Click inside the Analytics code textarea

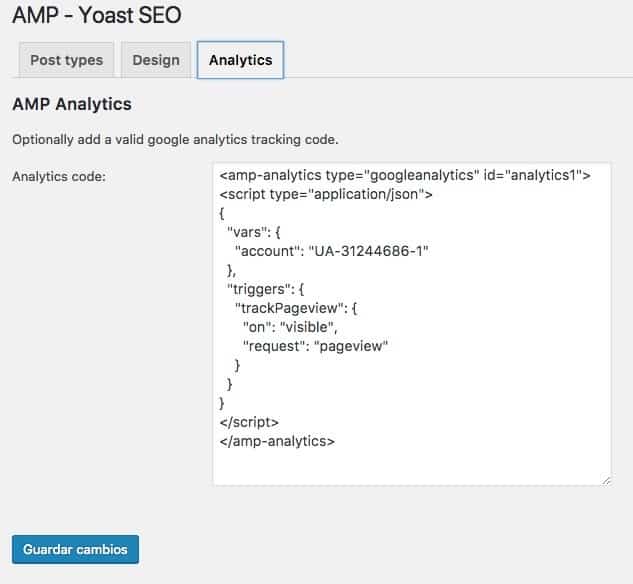click(412, 324)
